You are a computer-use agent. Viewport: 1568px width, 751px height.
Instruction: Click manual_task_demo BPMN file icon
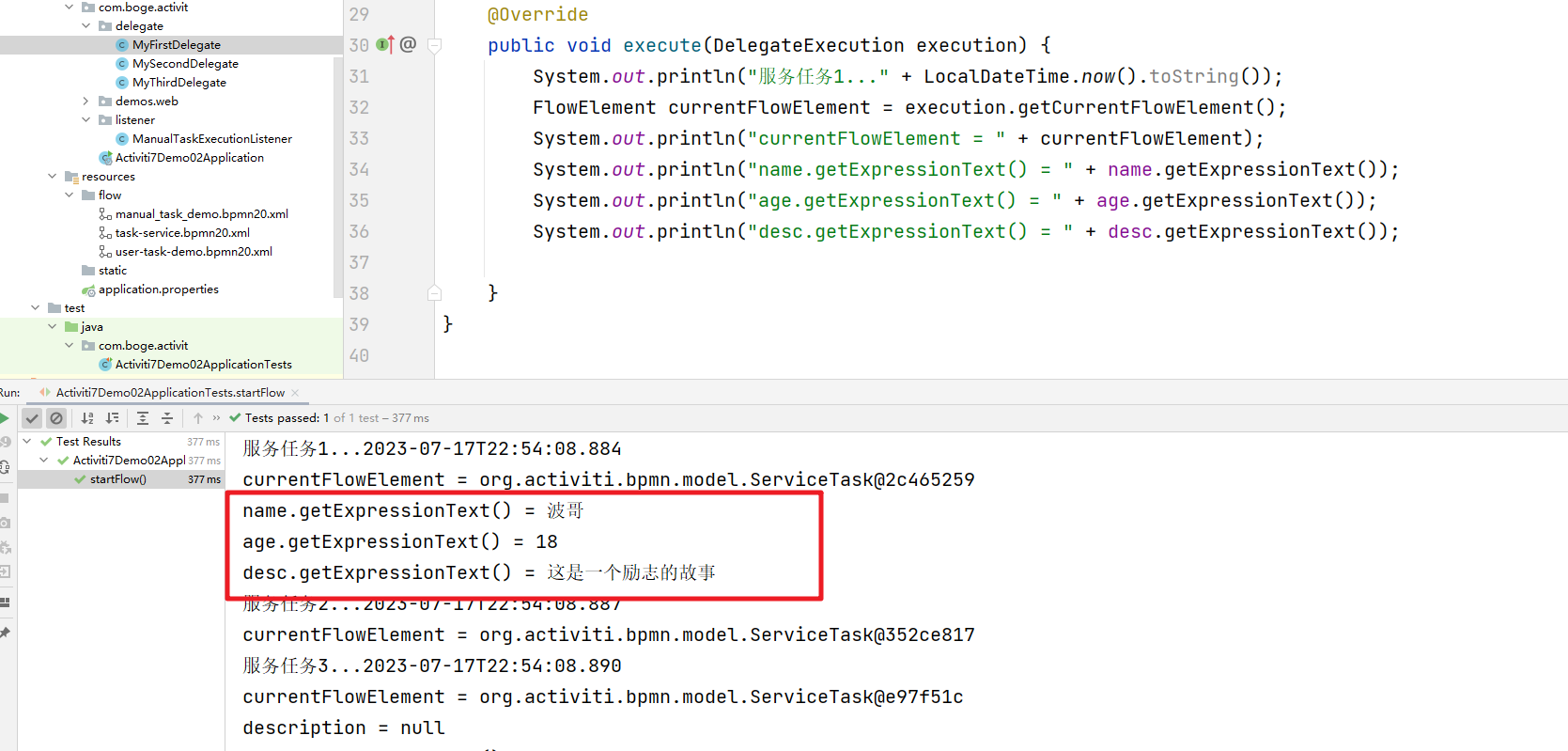tap(105, 214)
